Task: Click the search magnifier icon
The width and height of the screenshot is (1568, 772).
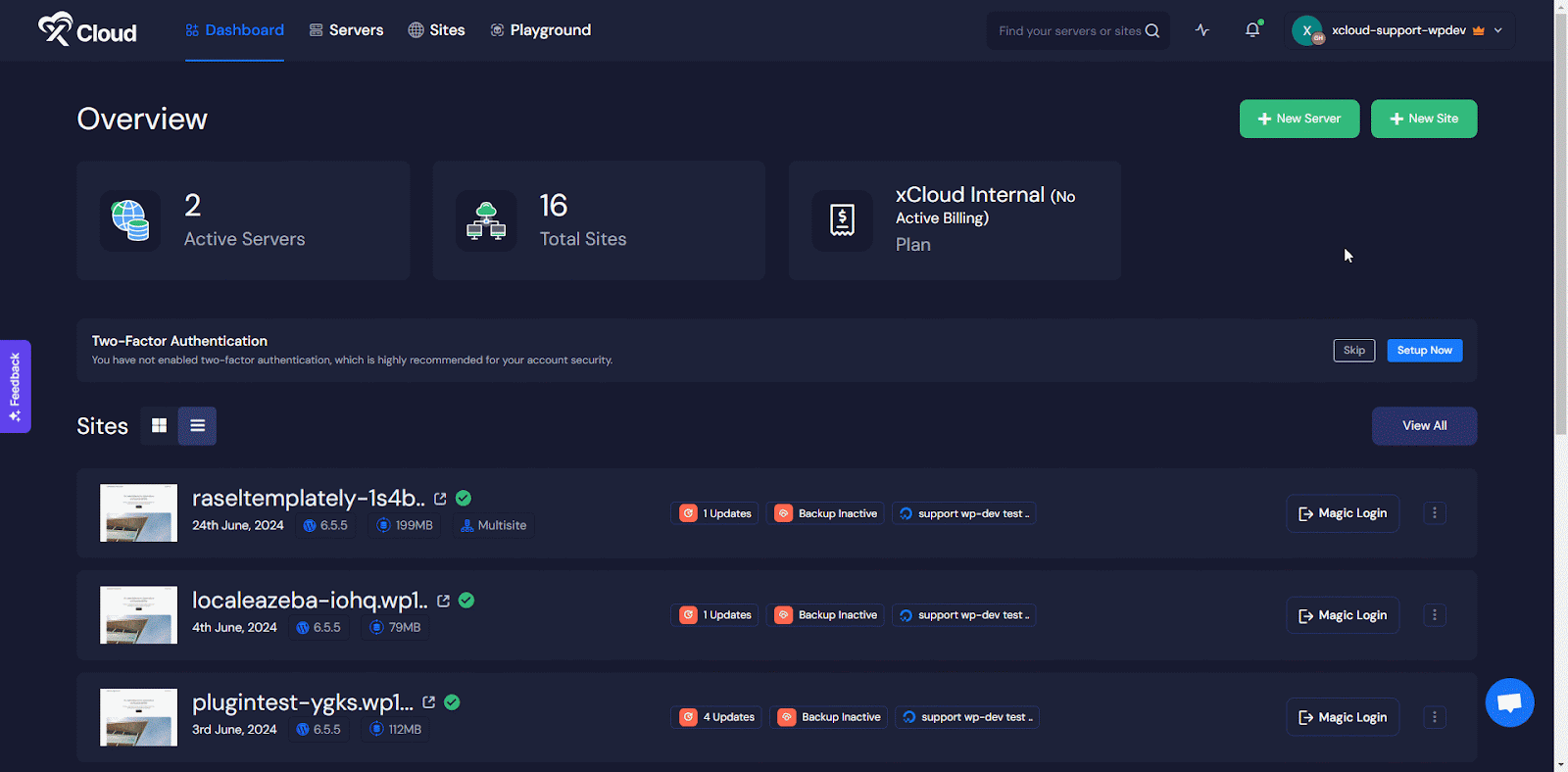Action: [x=1152, y=30]
